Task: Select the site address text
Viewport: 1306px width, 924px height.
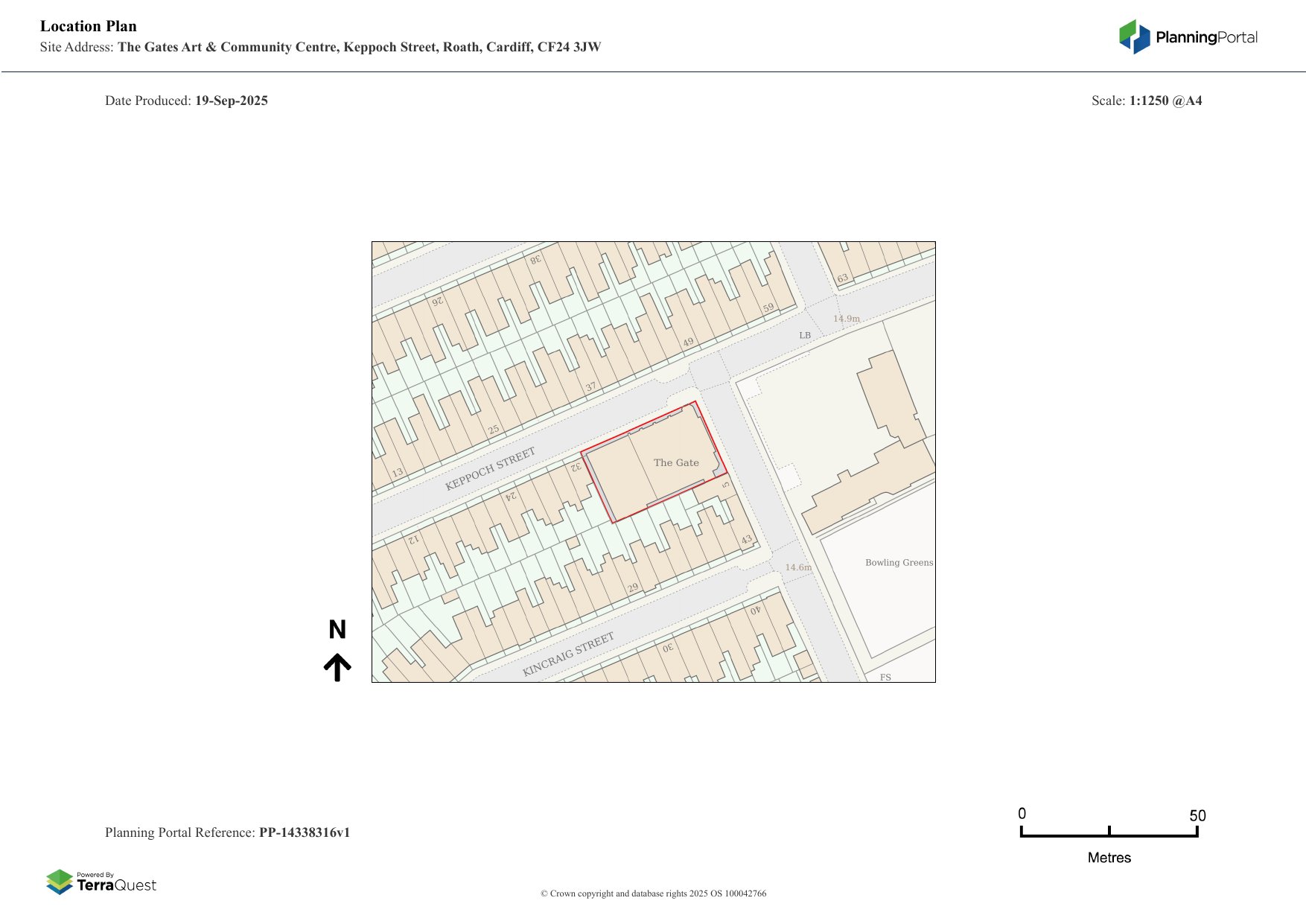Action: click(320, 47)
